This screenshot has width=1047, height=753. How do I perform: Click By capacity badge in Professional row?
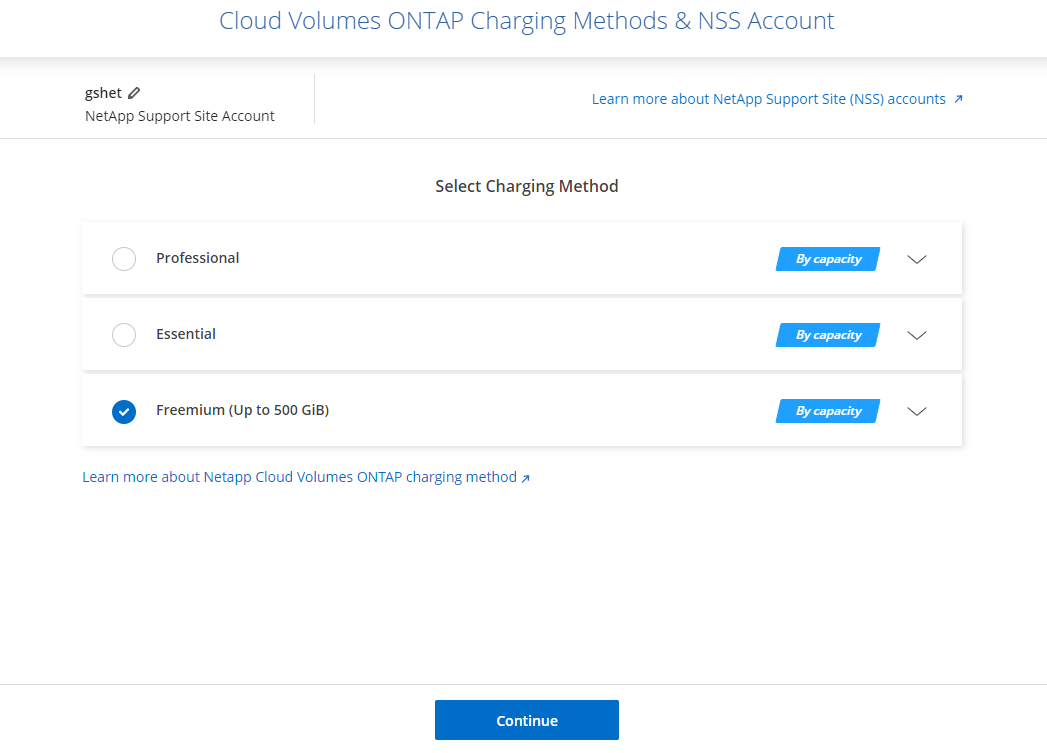click(828, 259)
